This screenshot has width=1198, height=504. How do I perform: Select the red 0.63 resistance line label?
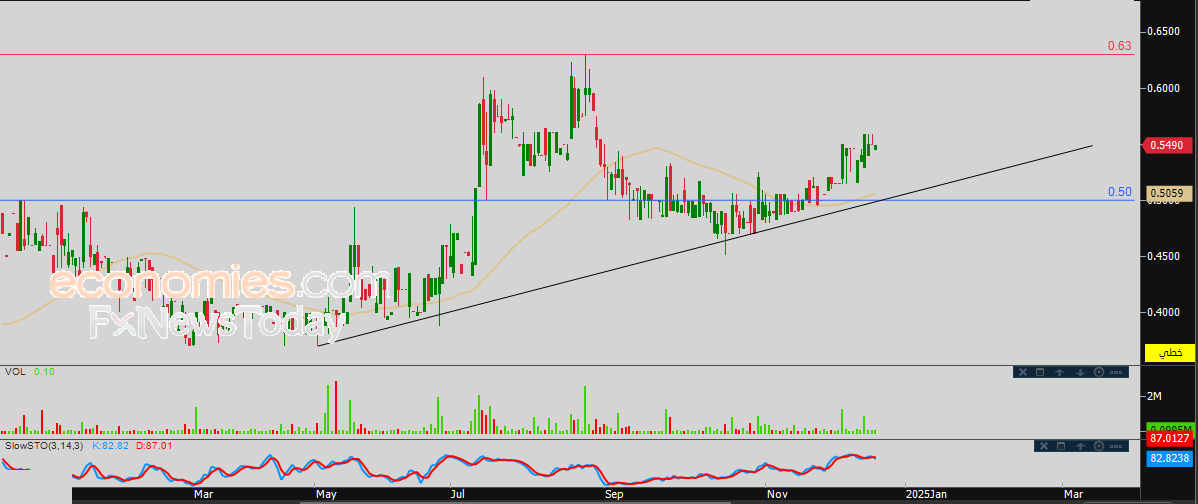[x=1119, y=46]
